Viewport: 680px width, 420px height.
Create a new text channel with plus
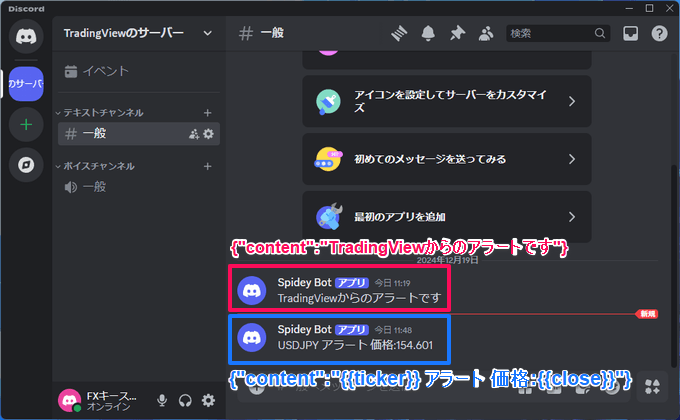tap(208, 113)
